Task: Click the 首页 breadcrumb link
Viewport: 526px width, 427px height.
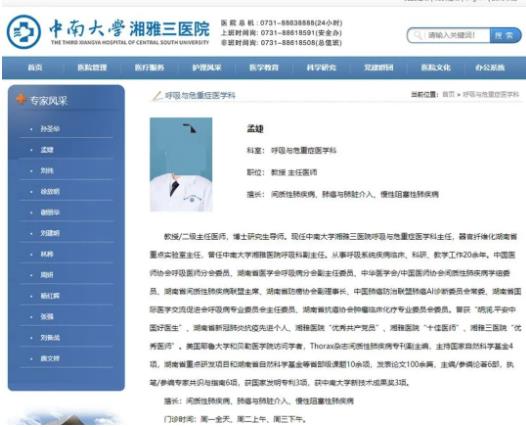Action: (448, 94)
